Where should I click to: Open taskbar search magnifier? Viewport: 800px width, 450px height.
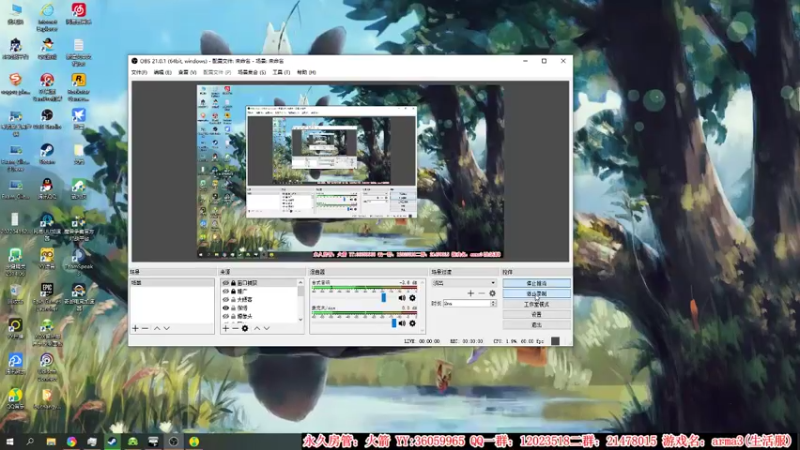[30, 441]
